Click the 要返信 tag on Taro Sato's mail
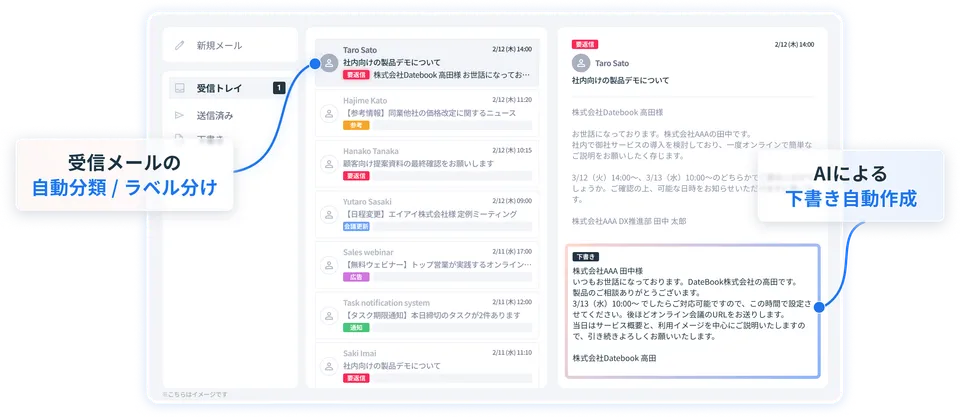This screenshot has height=417, width=960. (356, 75)
